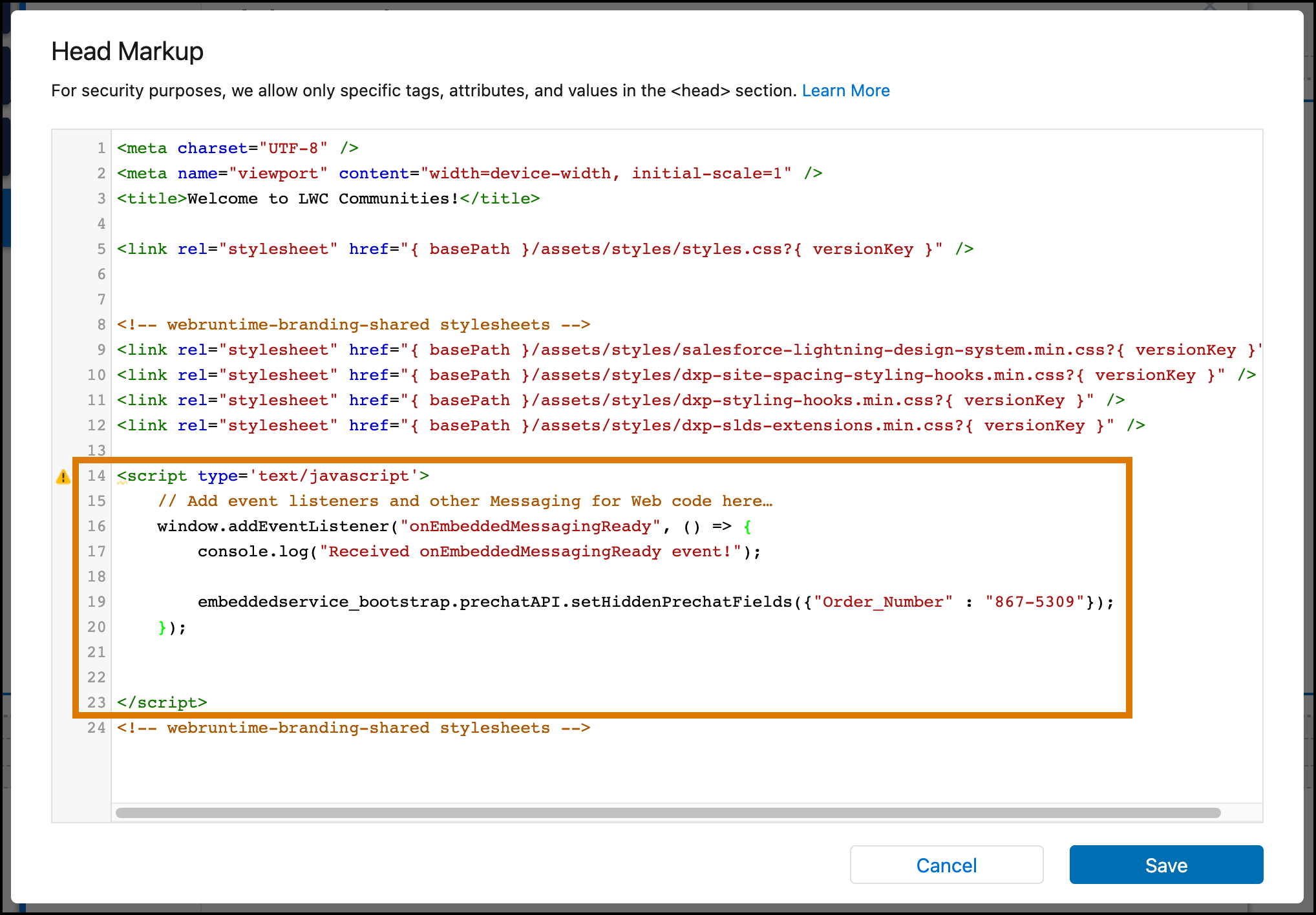Open the Learn More link
Viewport: 1316px width, 915px height.
click(845, 90)
